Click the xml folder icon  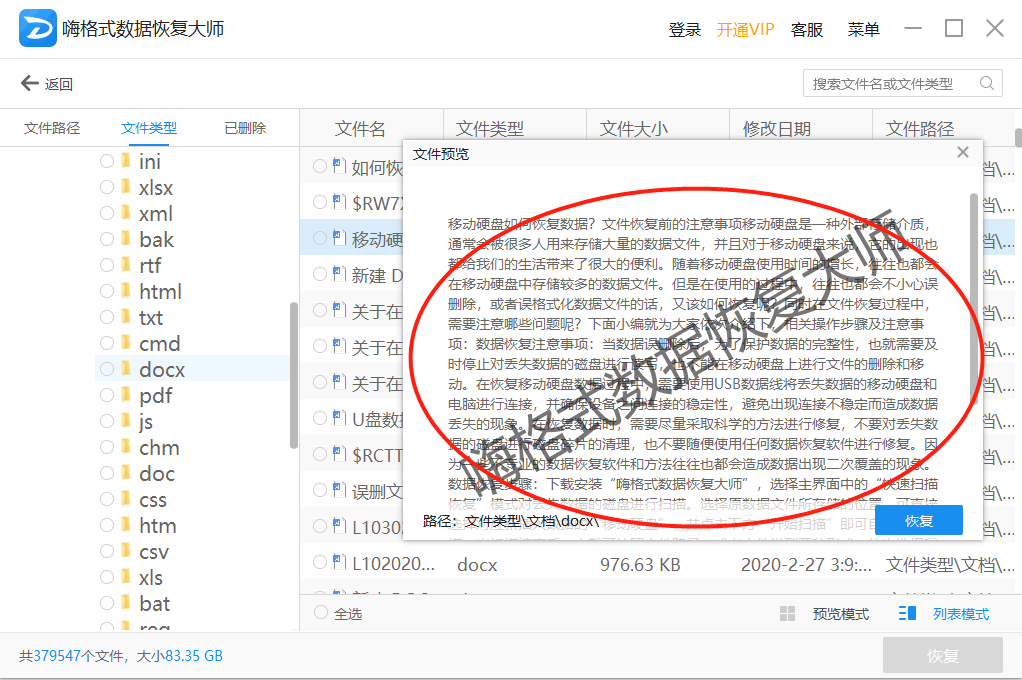click(126, 213)
